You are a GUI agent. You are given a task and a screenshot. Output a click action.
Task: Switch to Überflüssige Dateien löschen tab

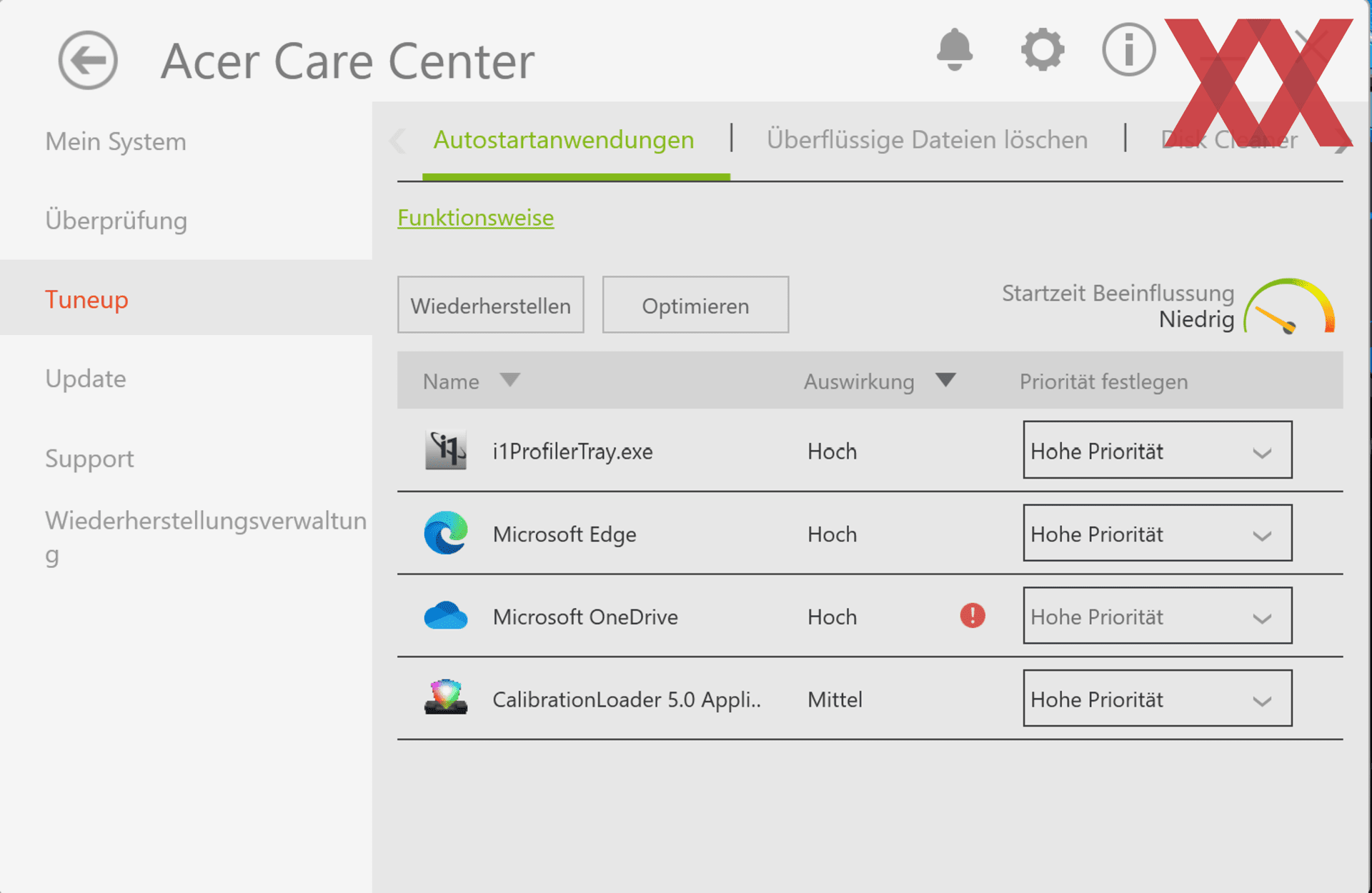(x=927, y=139)
